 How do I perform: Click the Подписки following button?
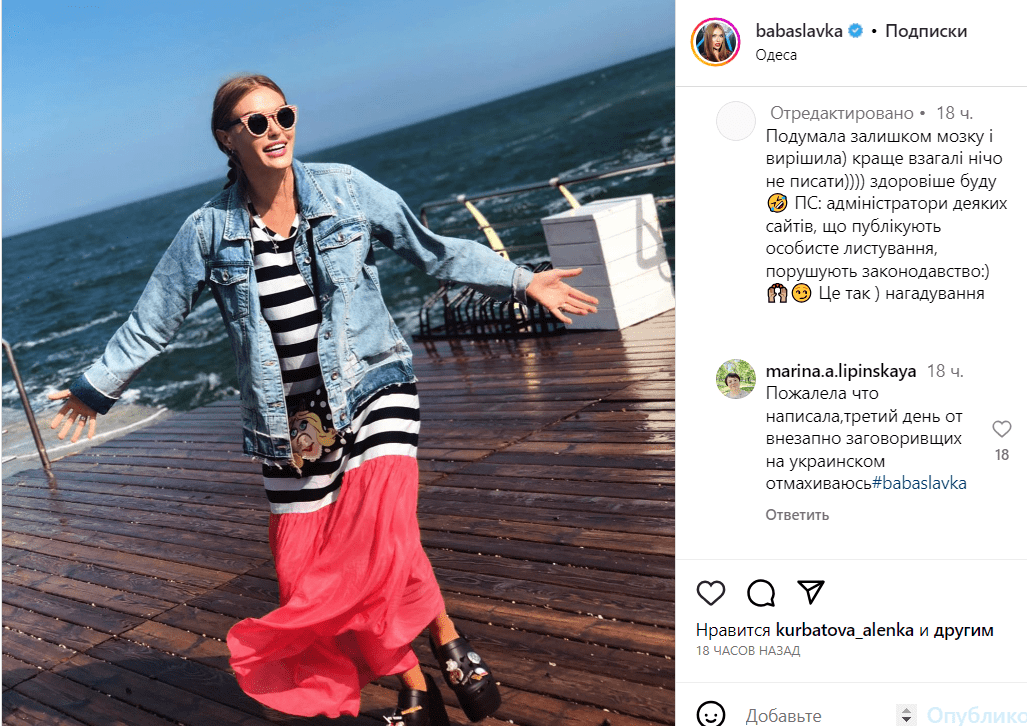click(926, 31)
